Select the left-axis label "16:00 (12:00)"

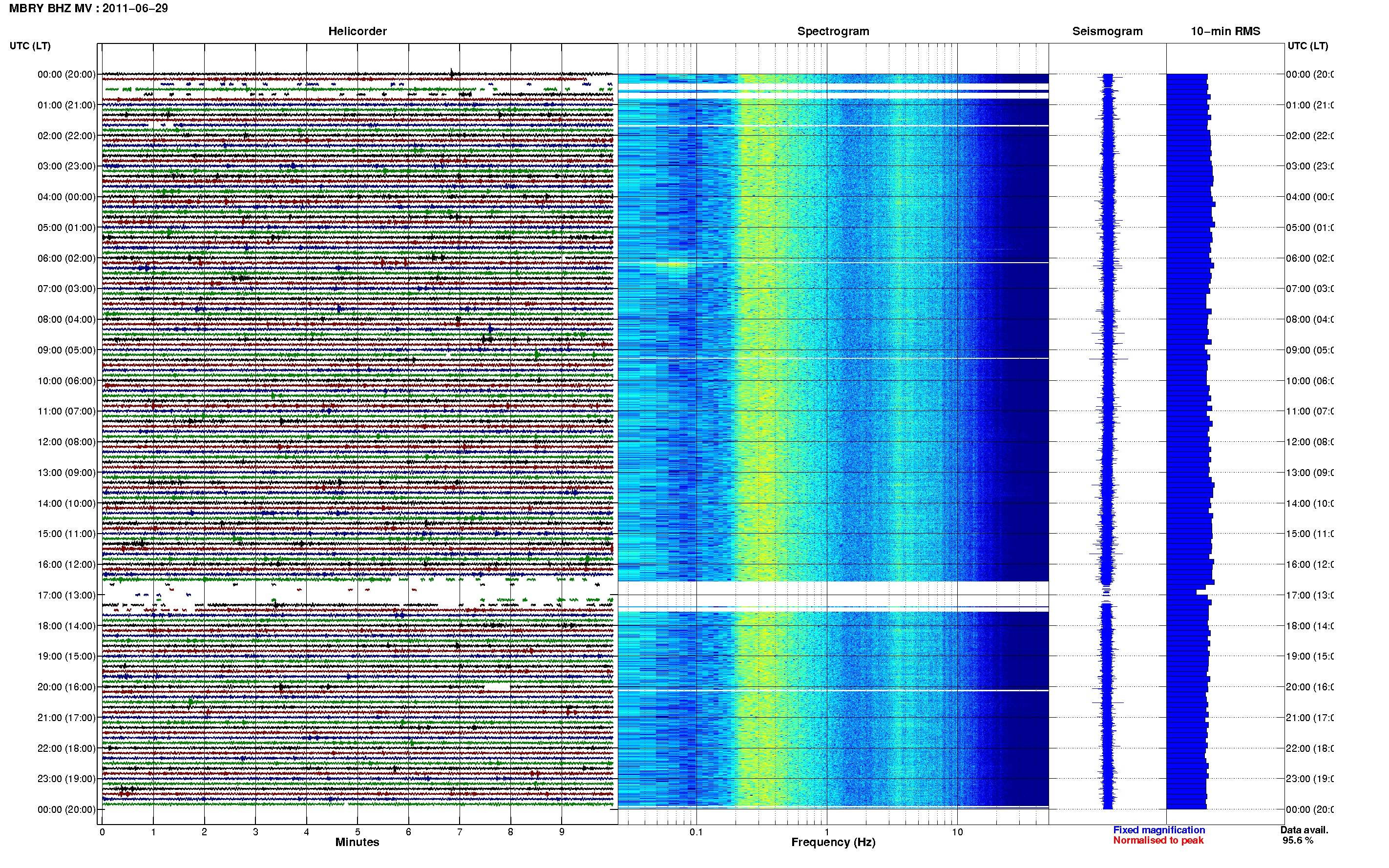[66, 564]
